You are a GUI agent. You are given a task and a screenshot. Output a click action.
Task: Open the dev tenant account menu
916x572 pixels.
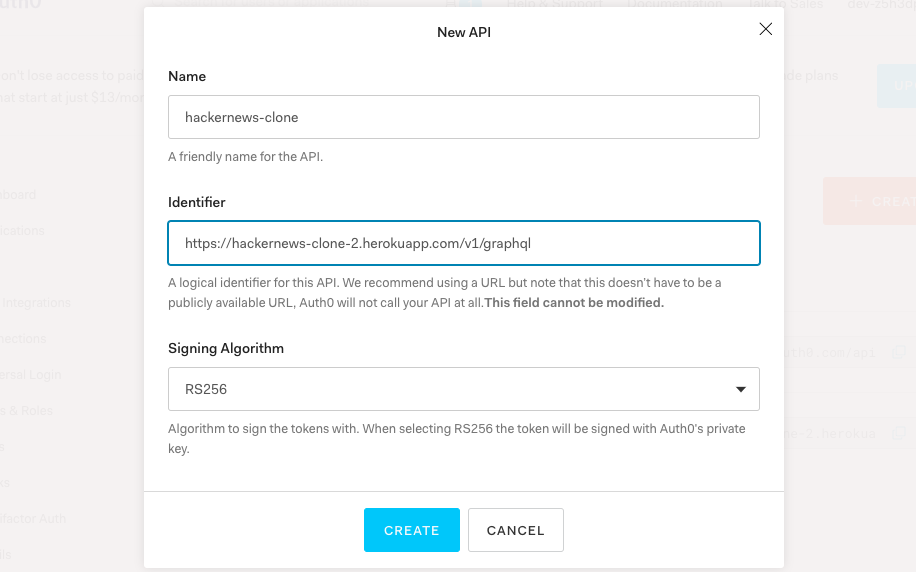[882, 4]
